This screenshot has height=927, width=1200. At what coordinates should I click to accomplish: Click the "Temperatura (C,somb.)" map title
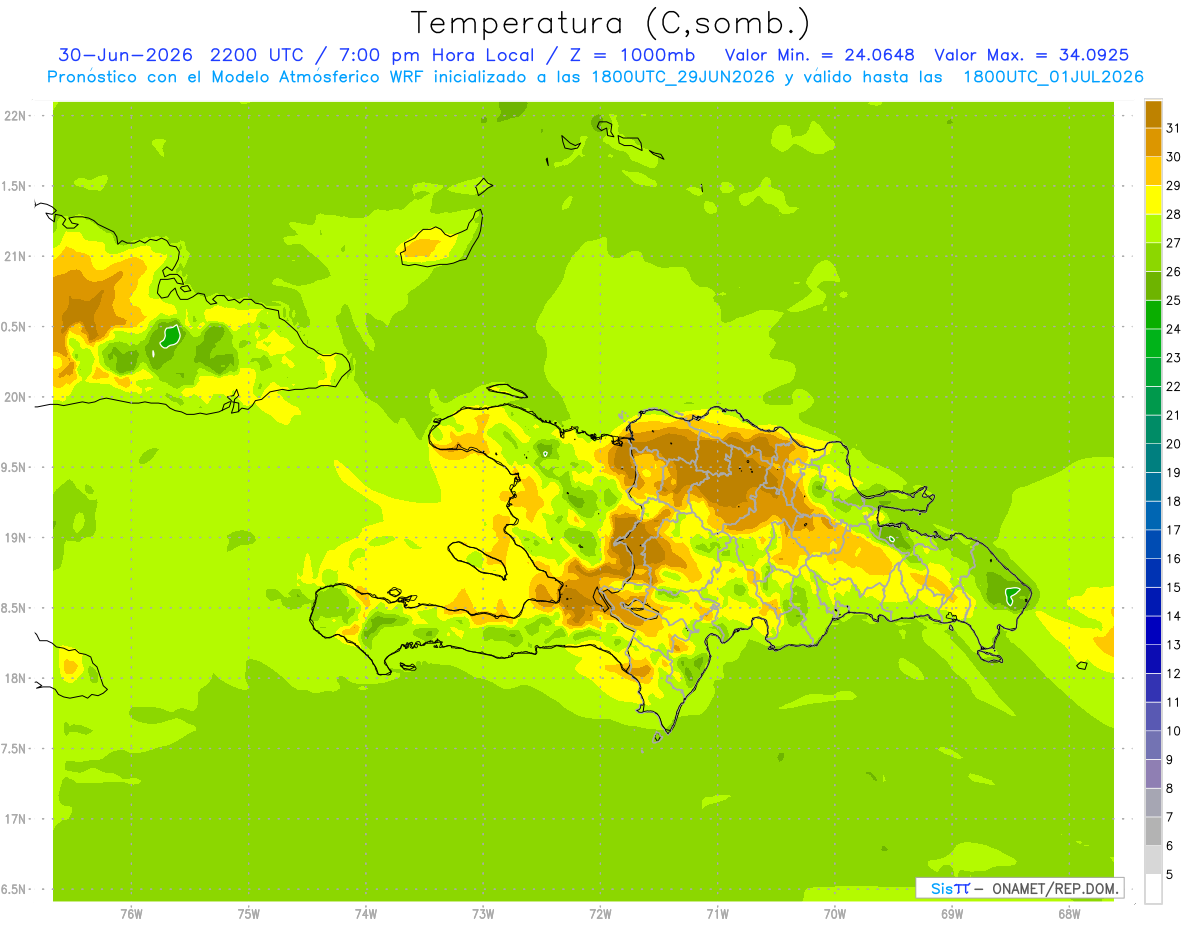[x=610, y=23]
